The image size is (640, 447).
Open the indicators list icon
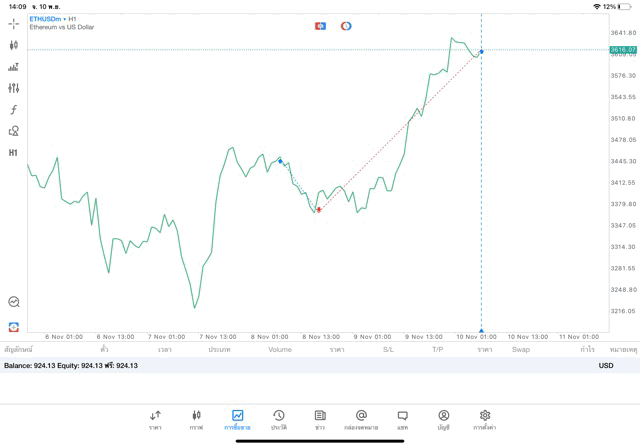14,67
